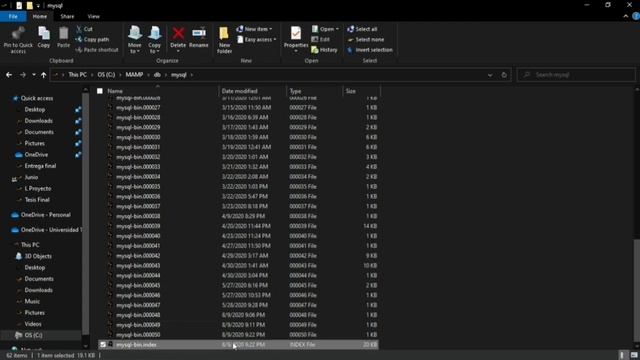
Task: Click the Forward navigation arrow
Action: (x=22, y=75)
